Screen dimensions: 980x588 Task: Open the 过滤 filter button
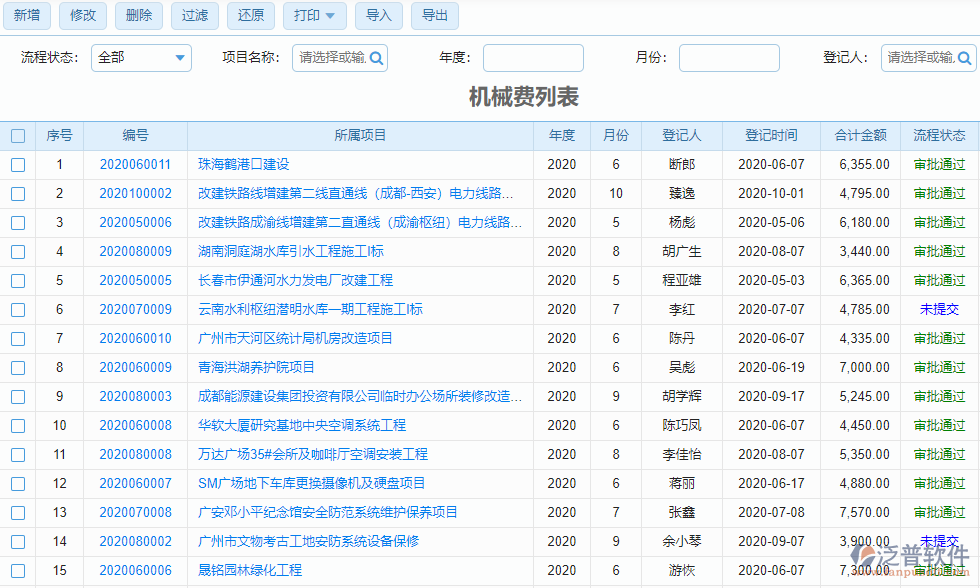[195, 16]
